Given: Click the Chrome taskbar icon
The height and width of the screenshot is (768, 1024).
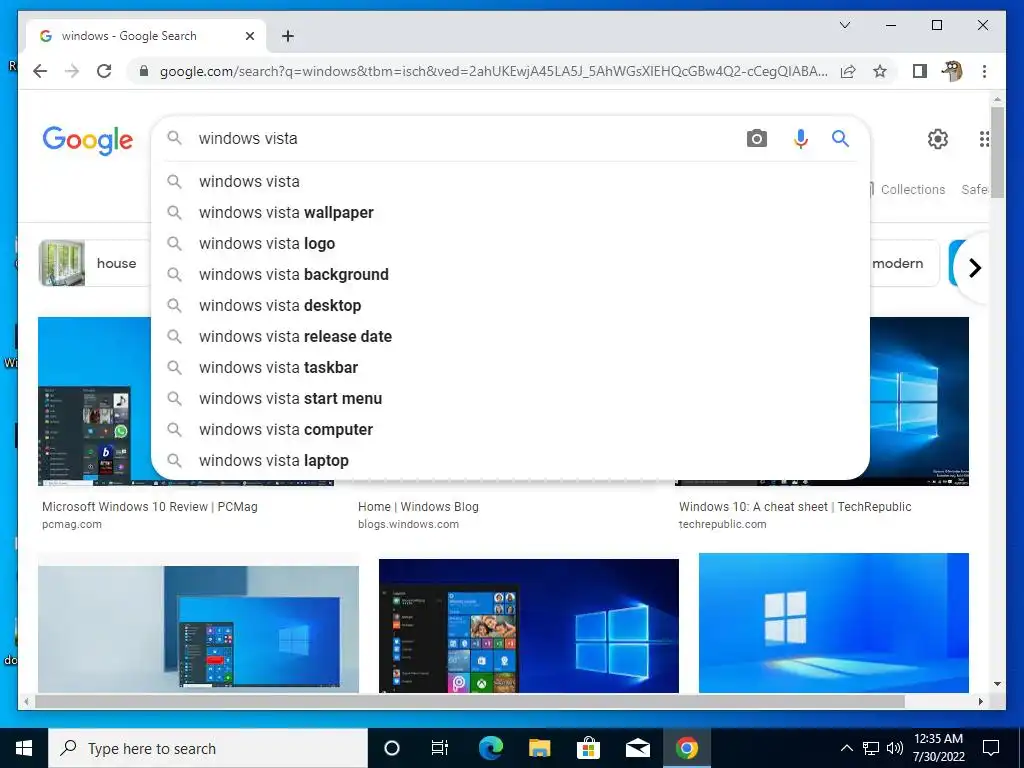Looking at the screenshot, I should coord(686,748).
